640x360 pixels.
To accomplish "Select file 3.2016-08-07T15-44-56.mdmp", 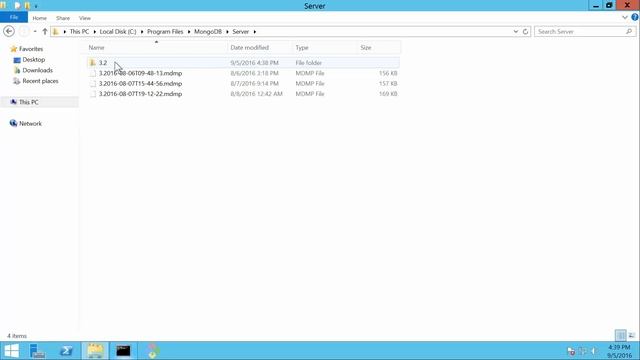I will (x=140, y=83).
